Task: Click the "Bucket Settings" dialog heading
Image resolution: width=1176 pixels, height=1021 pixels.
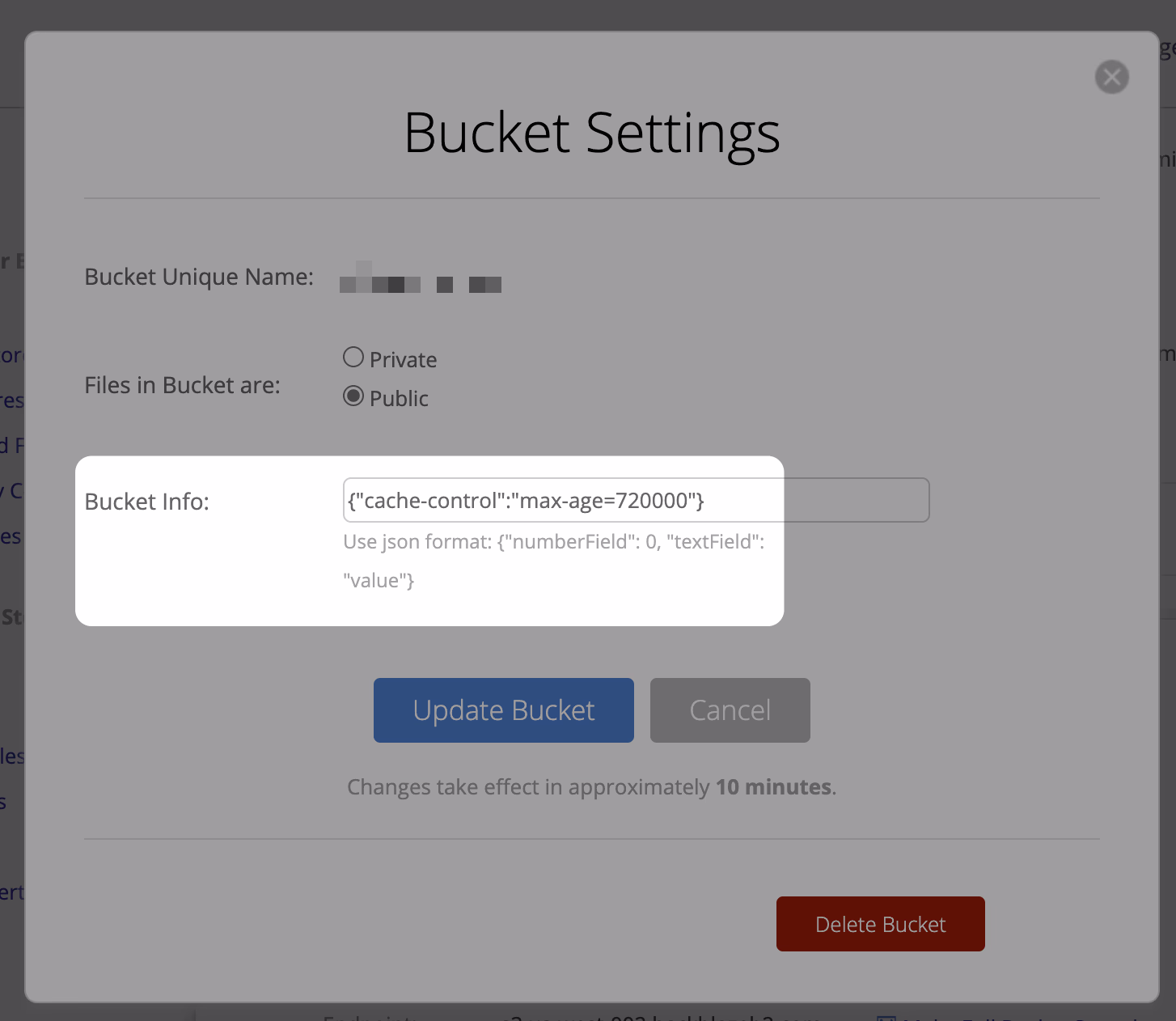Action: 591,133
